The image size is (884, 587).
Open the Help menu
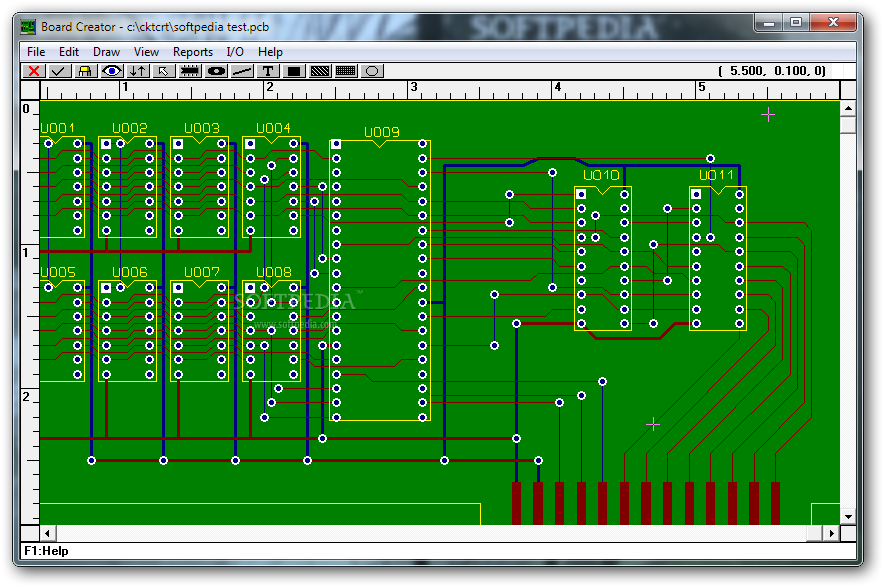[x=270, y=52]
